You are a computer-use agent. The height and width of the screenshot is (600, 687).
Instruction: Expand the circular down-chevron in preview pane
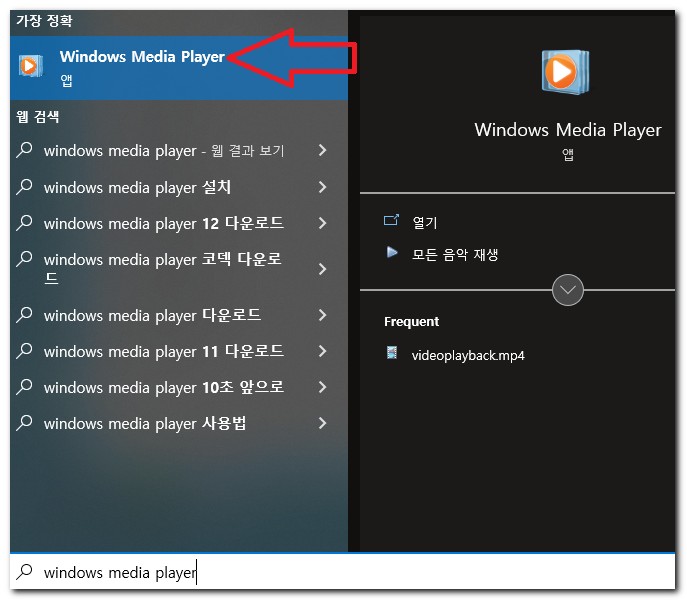[x=568, y=290]
